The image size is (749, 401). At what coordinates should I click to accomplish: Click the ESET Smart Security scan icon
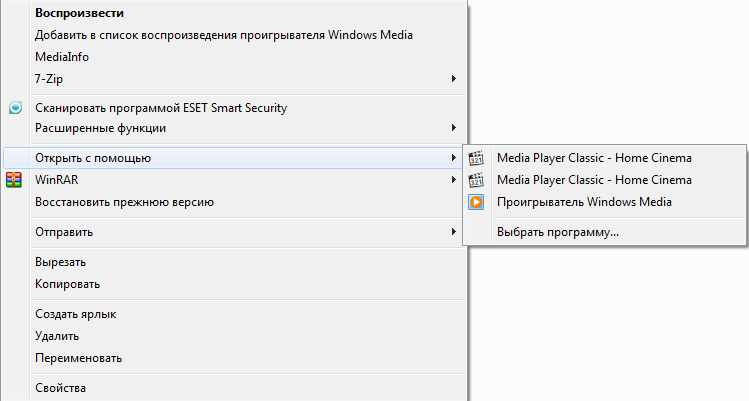[15, 108]
